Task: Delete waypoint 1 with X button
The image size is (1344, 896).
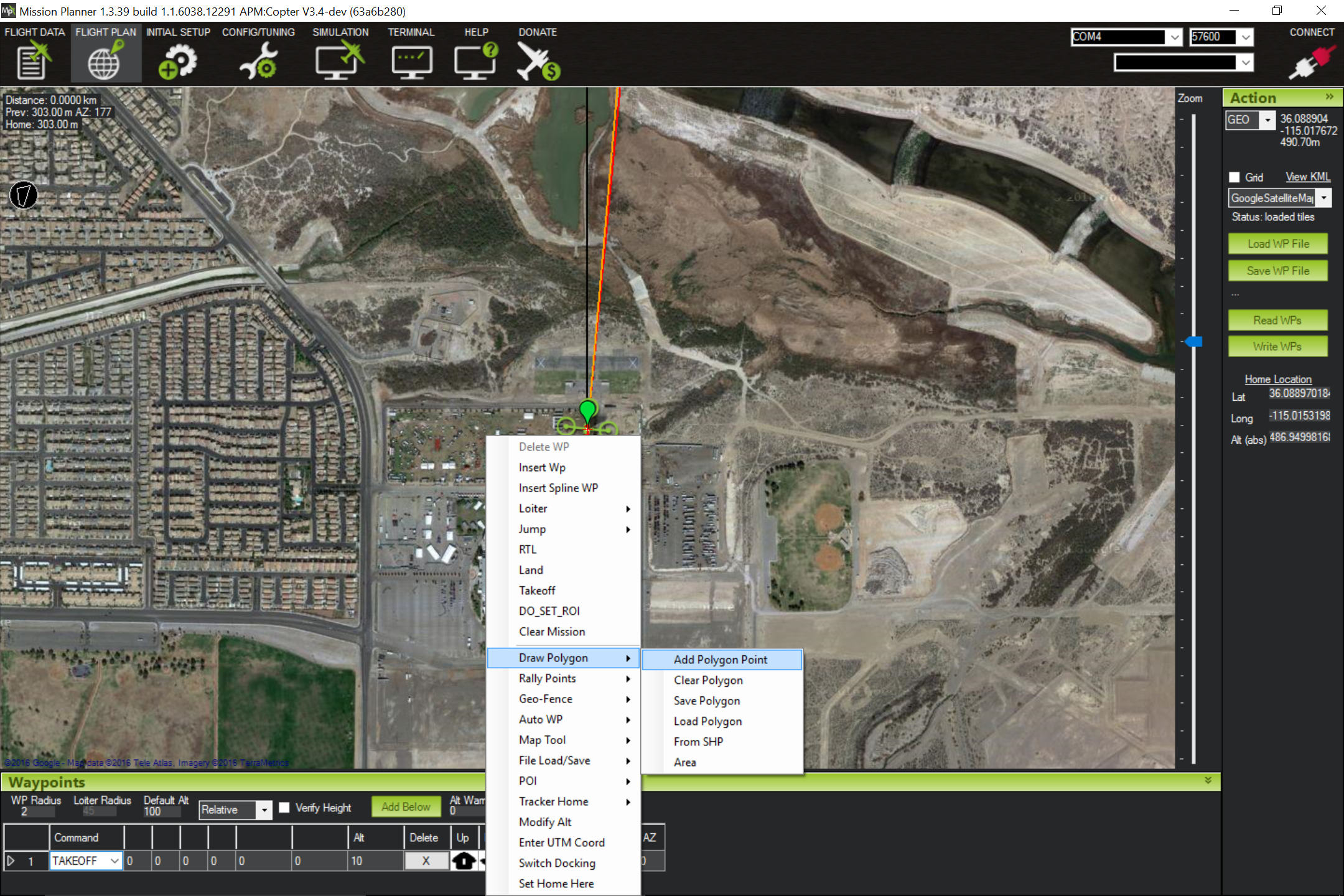Action: pos(426,861)
